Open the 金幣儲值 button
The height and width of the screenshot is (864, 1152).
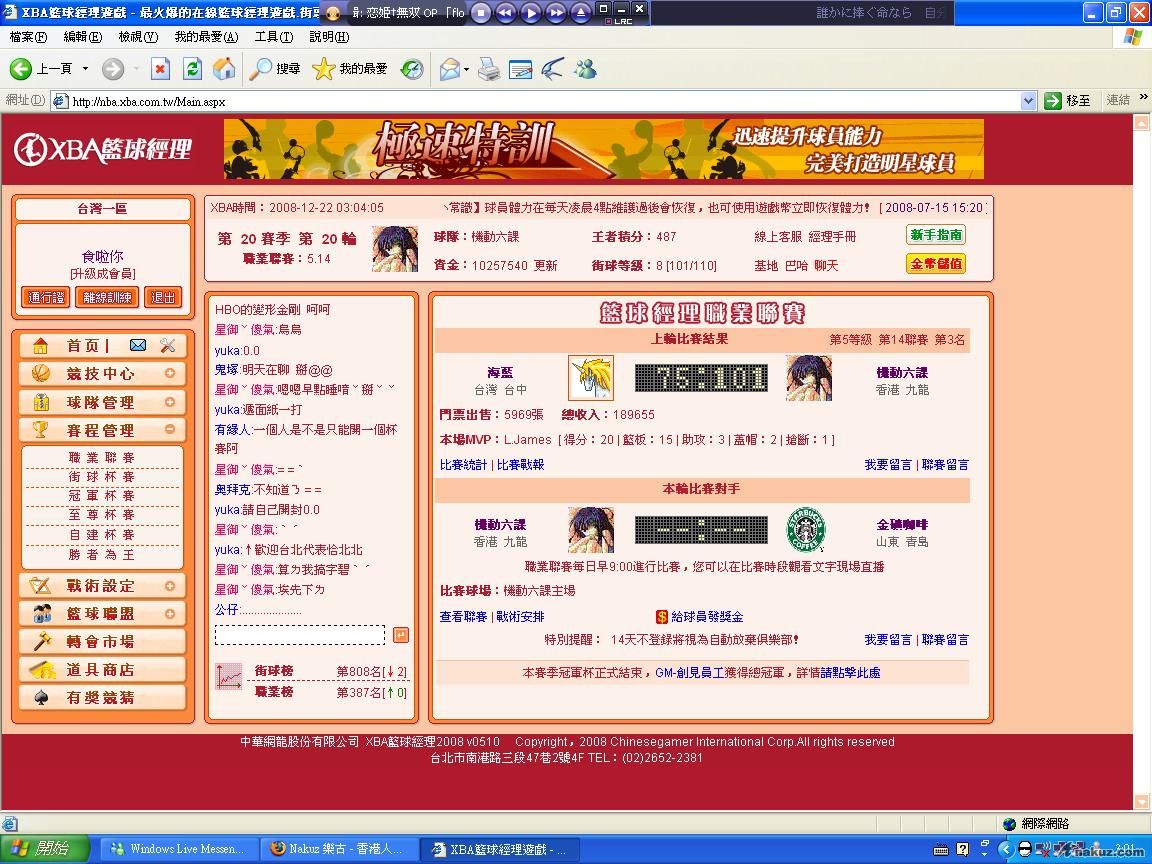click(x=936, y=264)
